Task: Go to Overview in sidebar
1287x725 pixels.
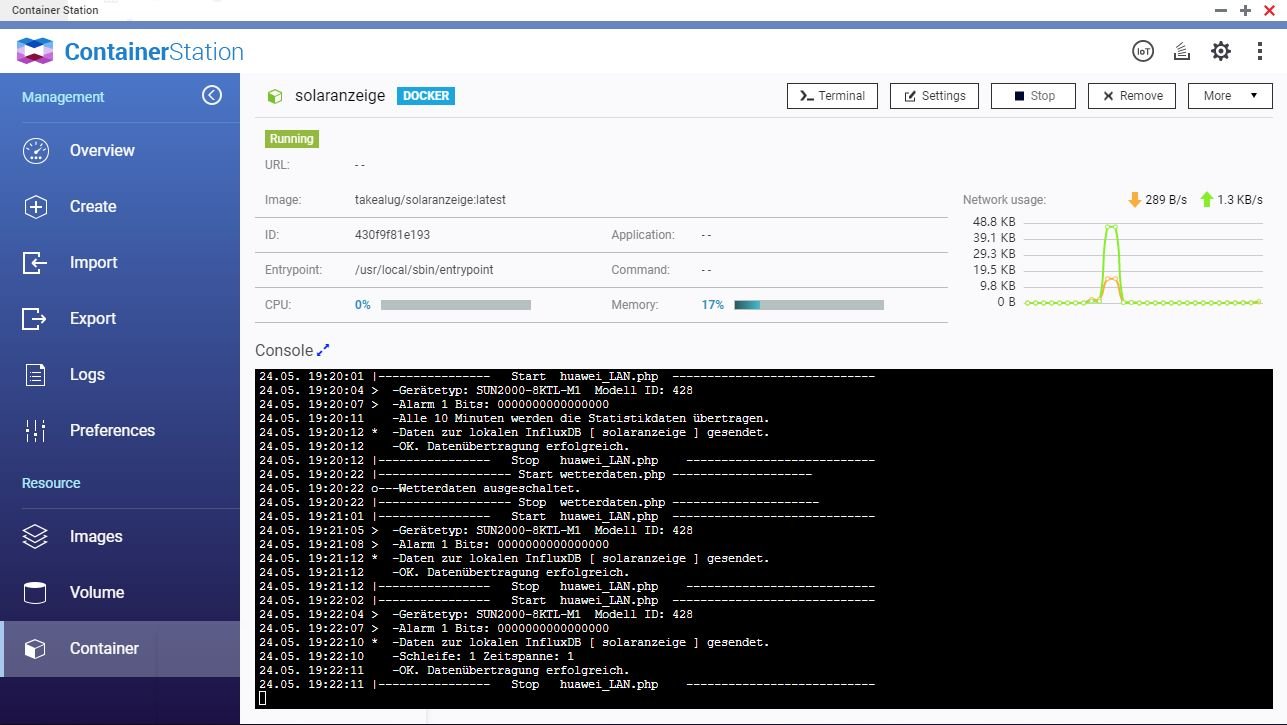Action: [101, 150]
